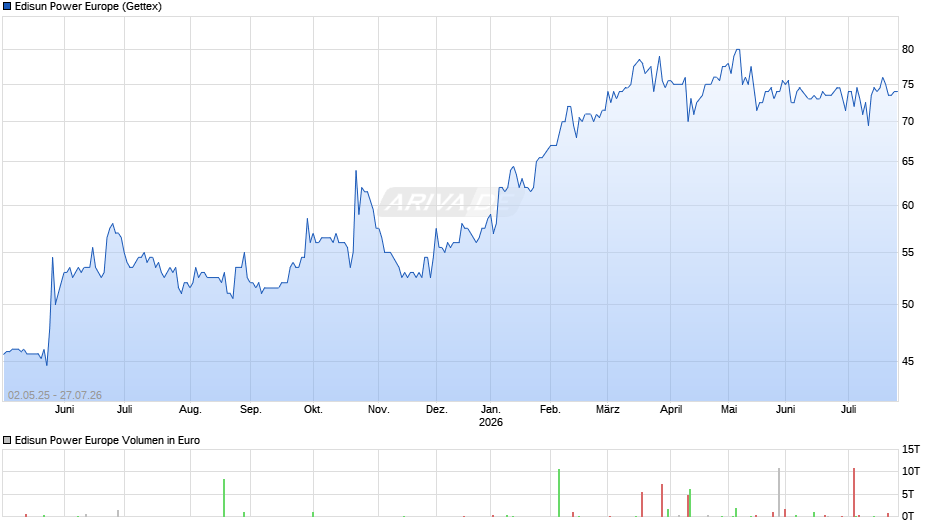This screenshot has width=940, height=526.
Task: Click the price axis value 55
Action: (x=908, y=253)
